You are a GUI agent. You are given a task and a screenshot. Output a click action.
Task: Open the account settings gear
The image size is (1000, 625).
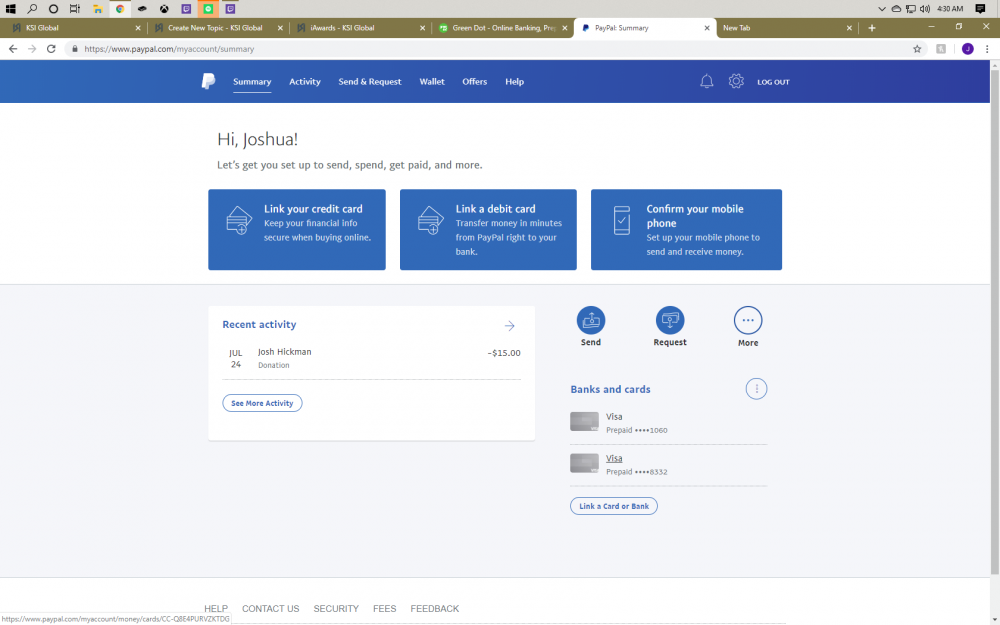(x=736, y=82)
